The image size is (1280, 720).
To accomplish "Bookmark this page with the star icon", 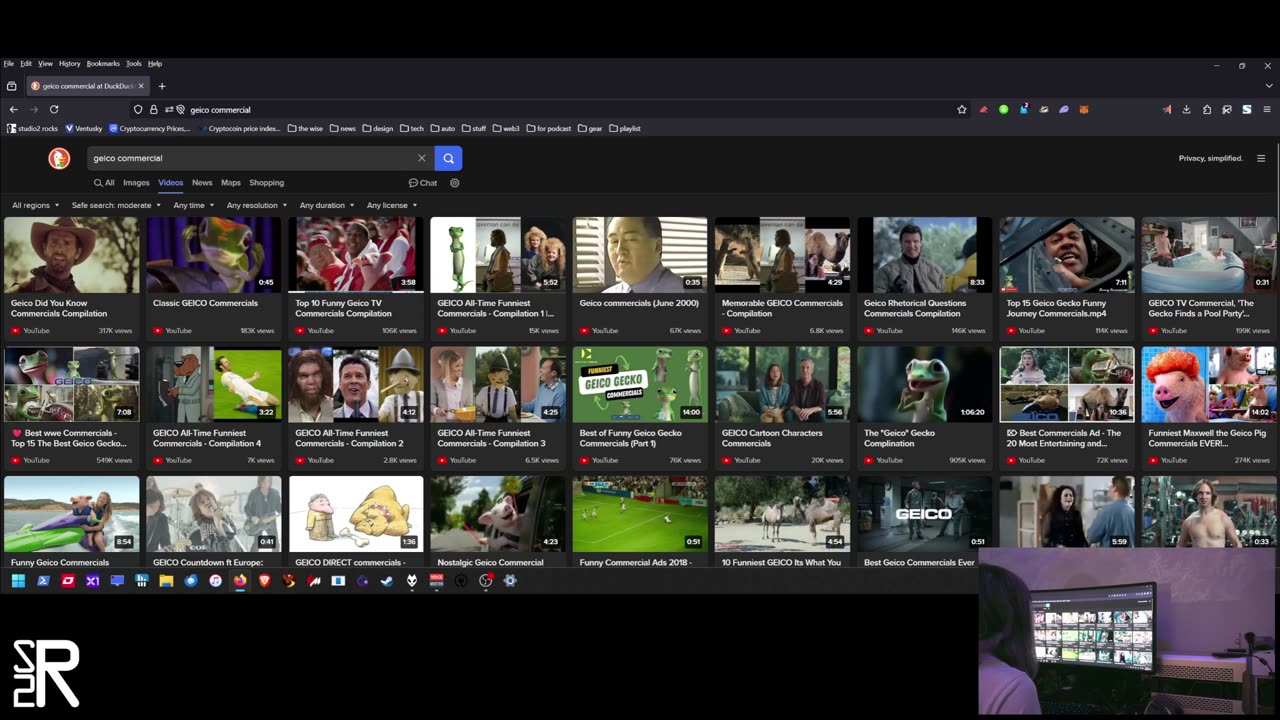I will 962,109.
